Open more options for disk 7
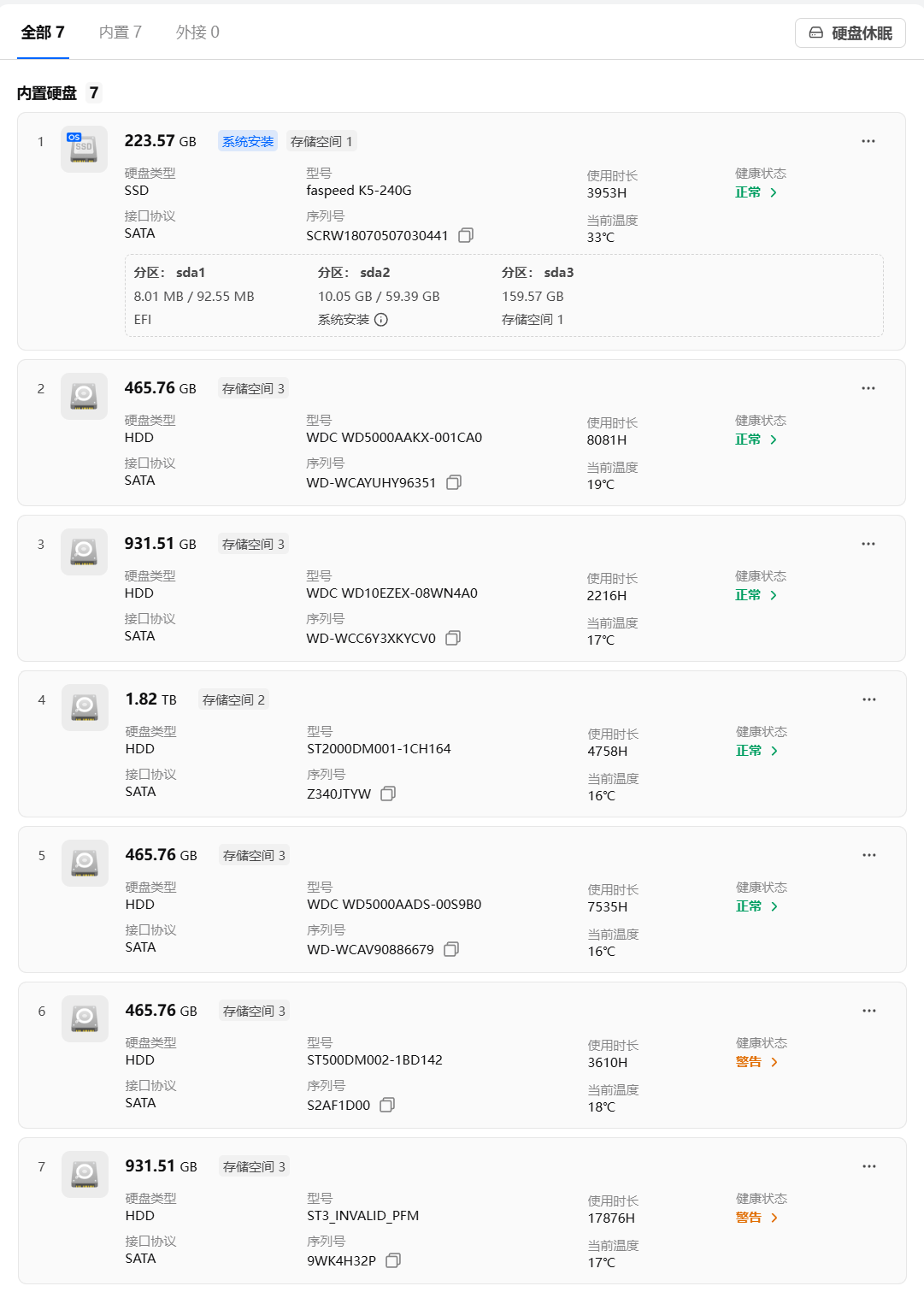Screen dimensions: 924x1292 [869, 1166]
